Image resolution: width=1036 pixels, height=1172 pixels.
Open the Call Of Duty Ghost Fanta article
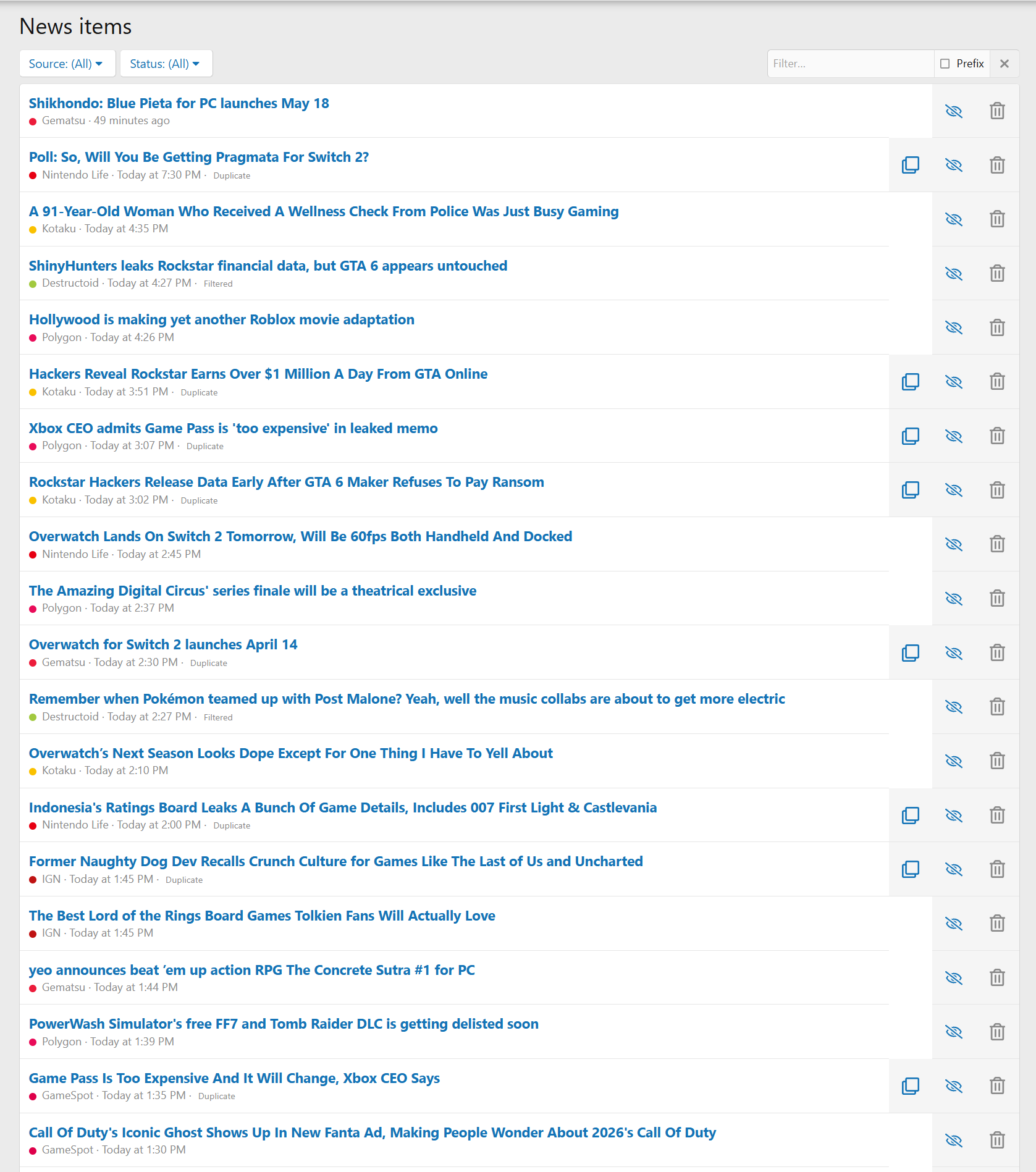[x=372, y=1132]
